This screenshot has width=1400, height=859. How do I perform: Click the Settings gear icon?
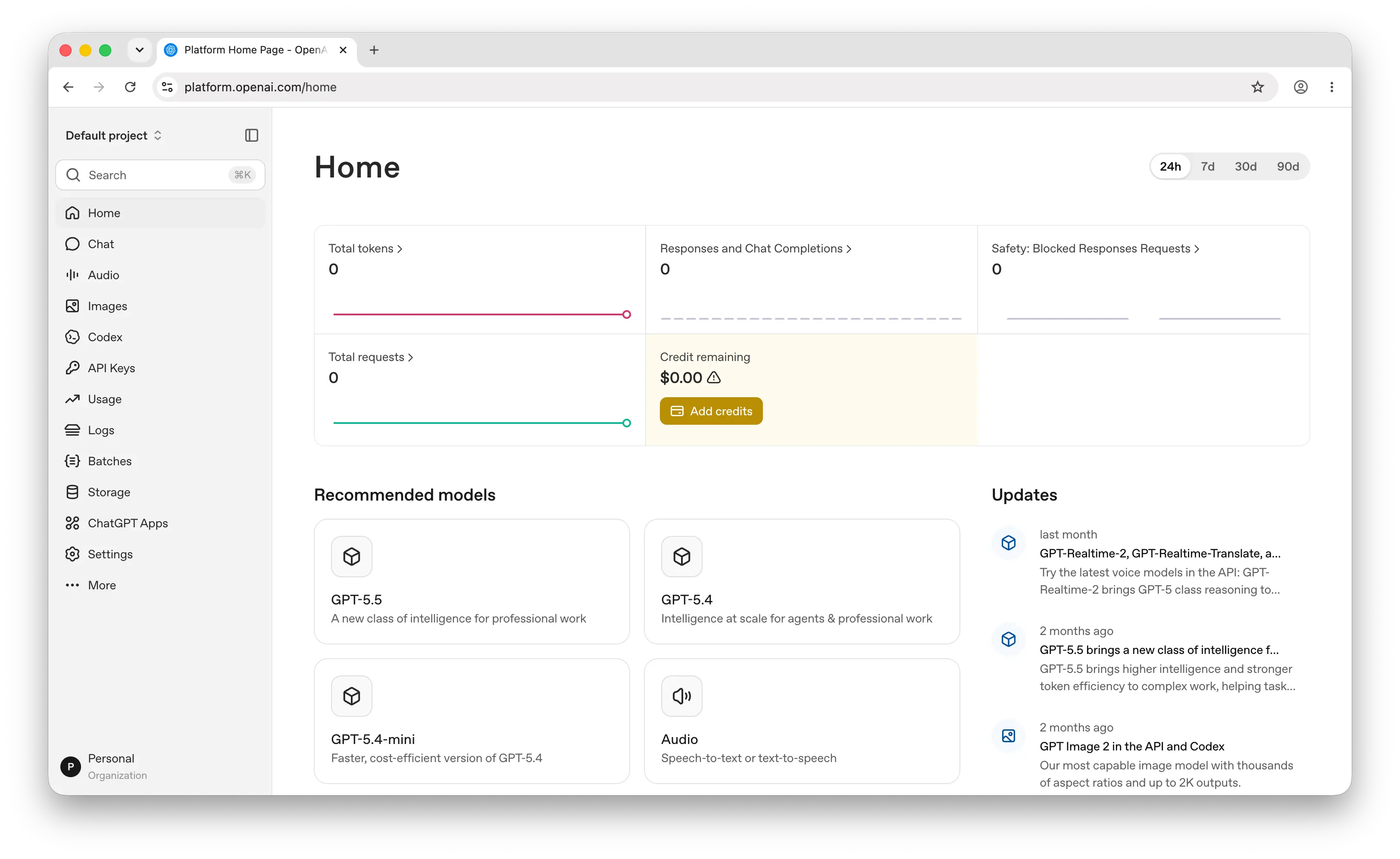[72, 554]
